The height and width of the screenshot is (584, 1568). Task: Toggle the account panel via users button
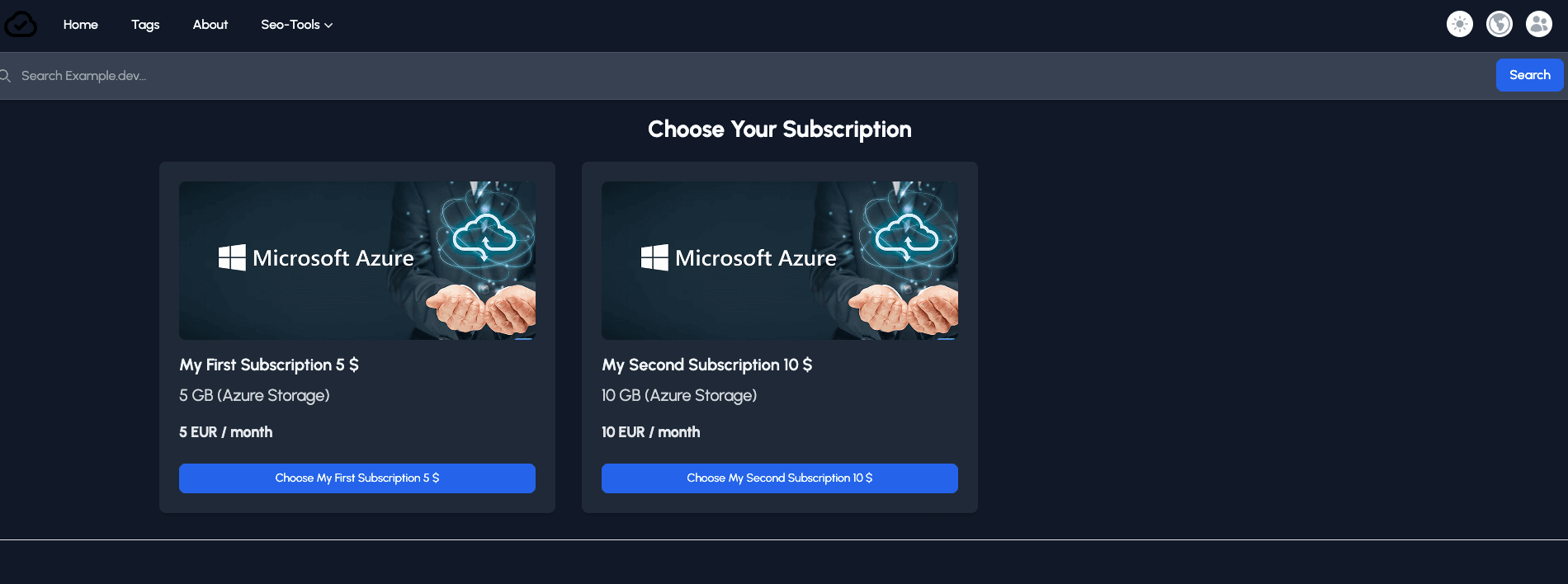pyautogui.click(x=1538, y=24)
